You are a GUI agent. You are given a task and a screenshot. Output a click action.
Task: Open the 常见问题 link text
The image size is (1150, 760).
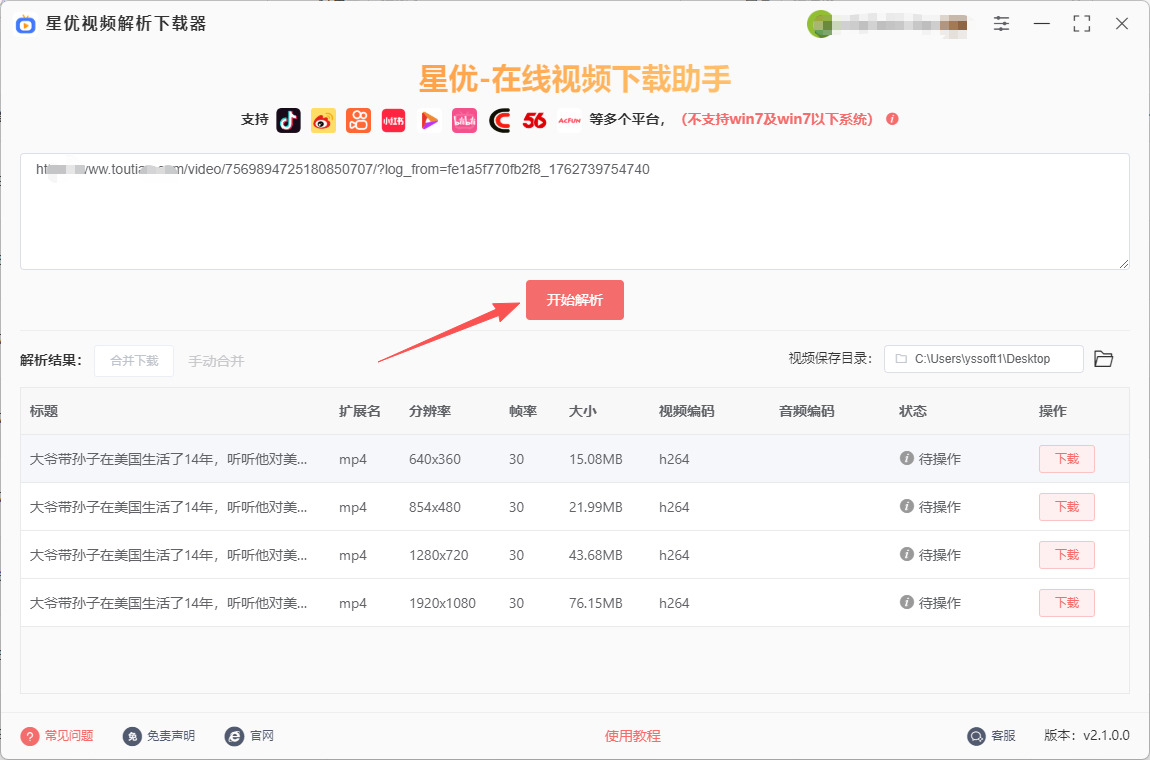click(69, 736)
